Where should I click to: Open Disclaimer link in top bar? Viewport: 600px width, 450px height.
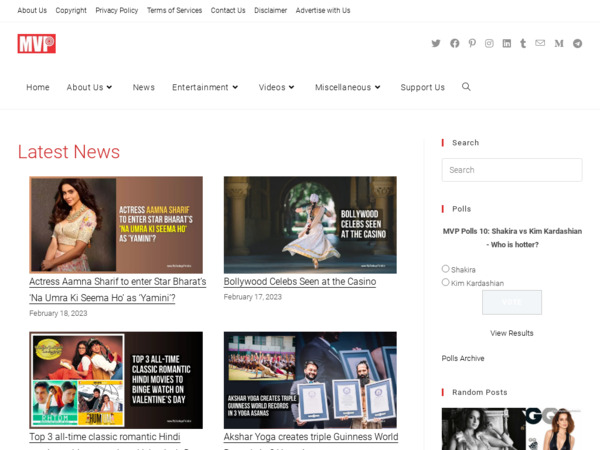(271, 10)
